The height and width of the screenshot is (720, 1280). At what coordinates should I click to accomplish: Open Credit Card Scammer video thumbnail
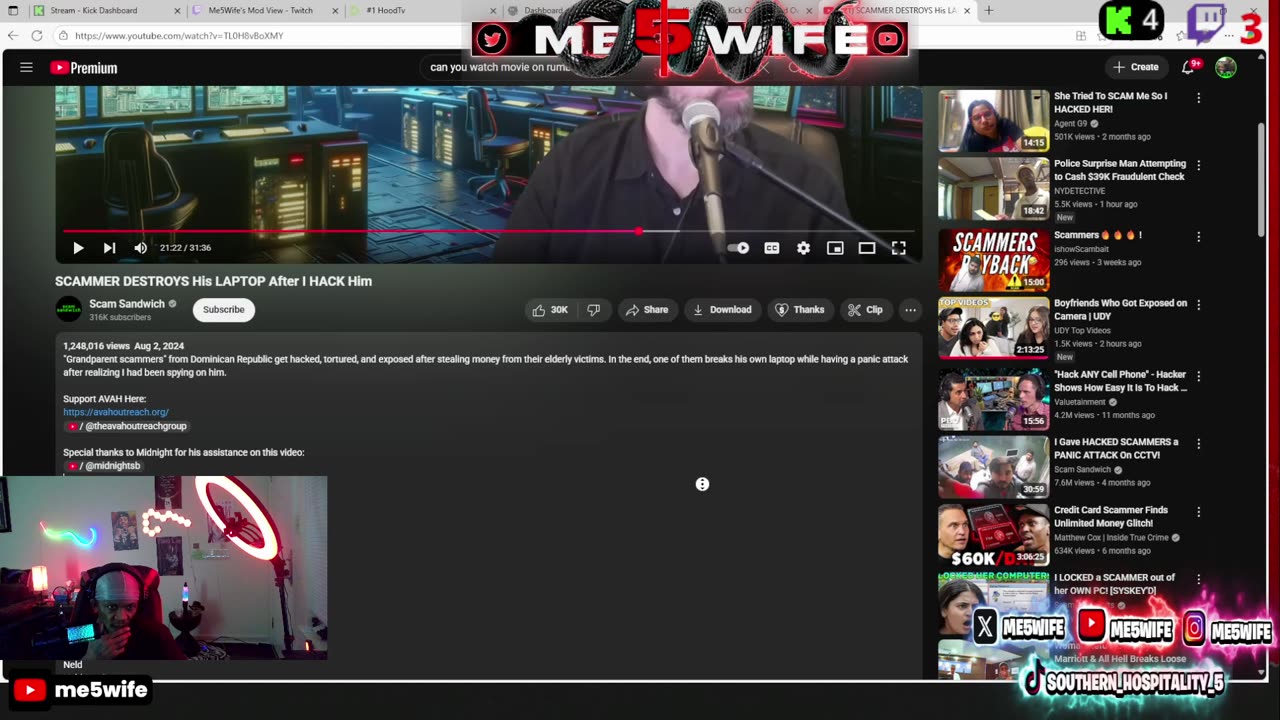pyautogui.click(x=994, y=535)
